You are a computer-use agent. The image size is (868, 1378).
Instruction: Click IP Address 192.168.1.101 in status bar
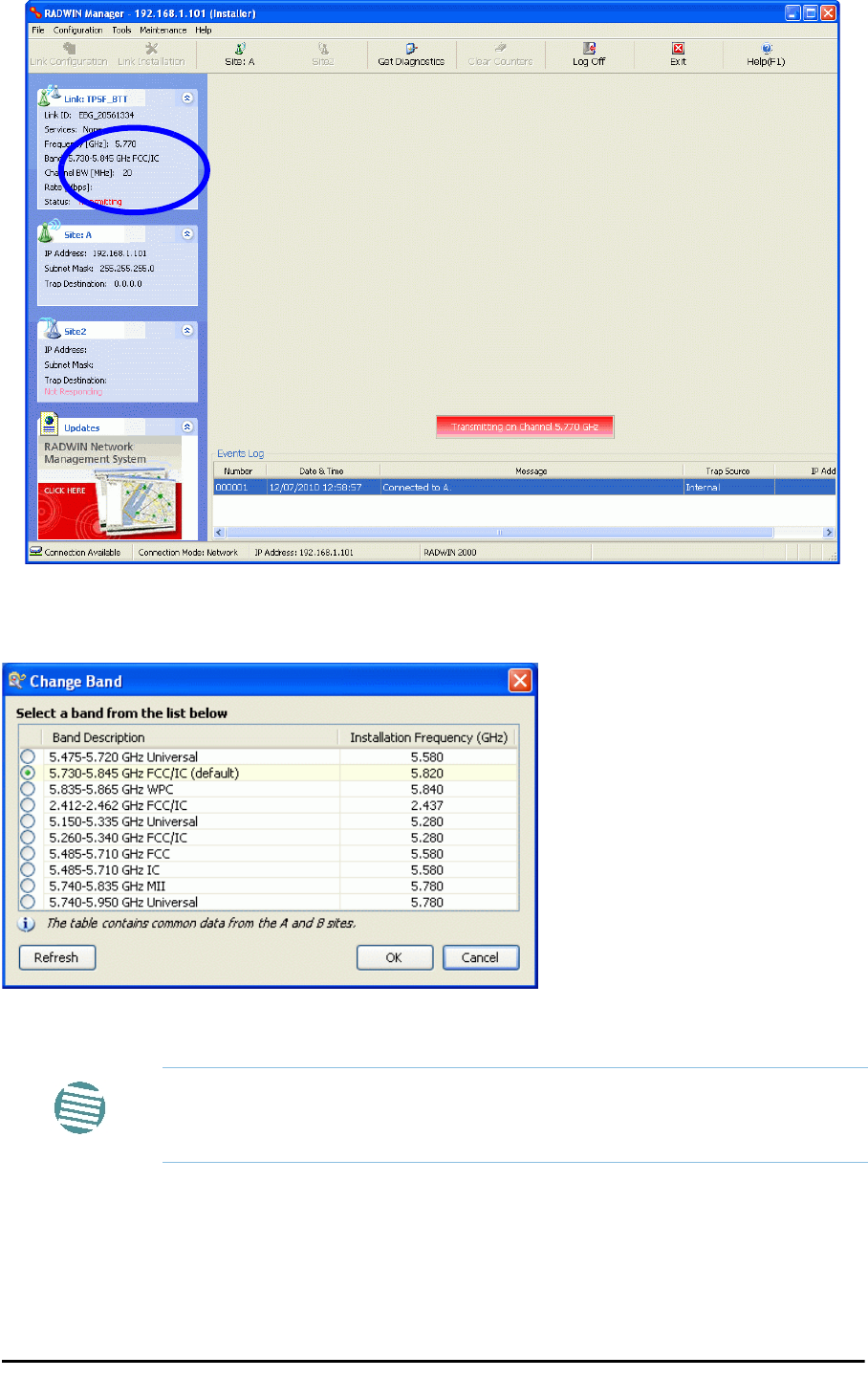point(304,552)
